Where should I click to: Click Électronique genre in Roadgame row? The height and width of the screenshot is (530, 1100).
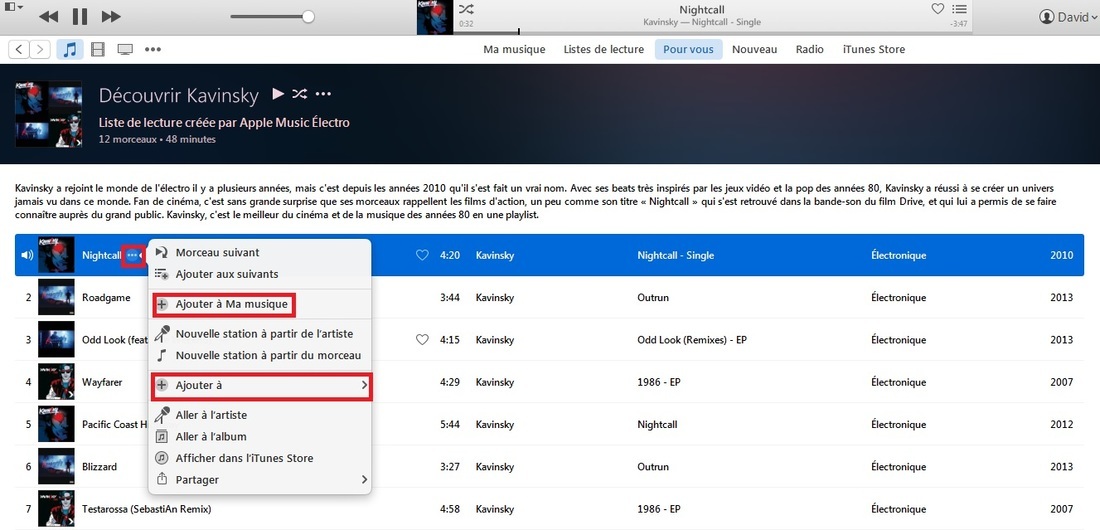(x=898, y=298)
